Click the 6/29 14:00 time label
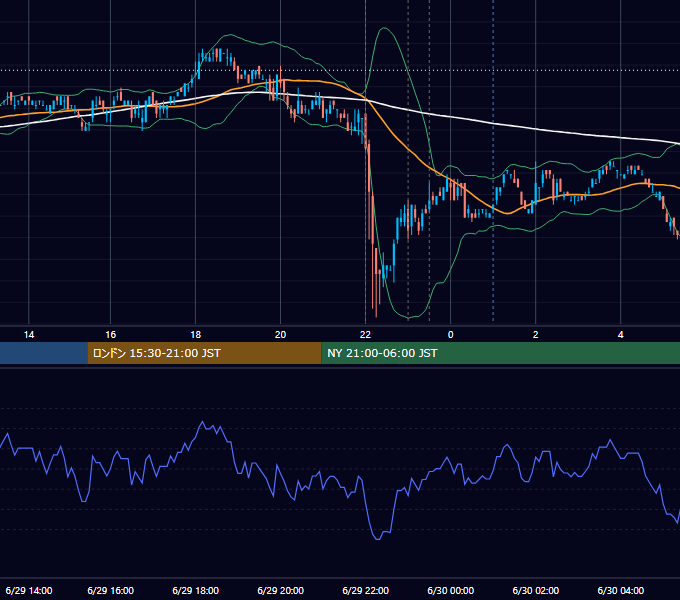Viewport: 680px width, 600px height. [x=29, y=590]
